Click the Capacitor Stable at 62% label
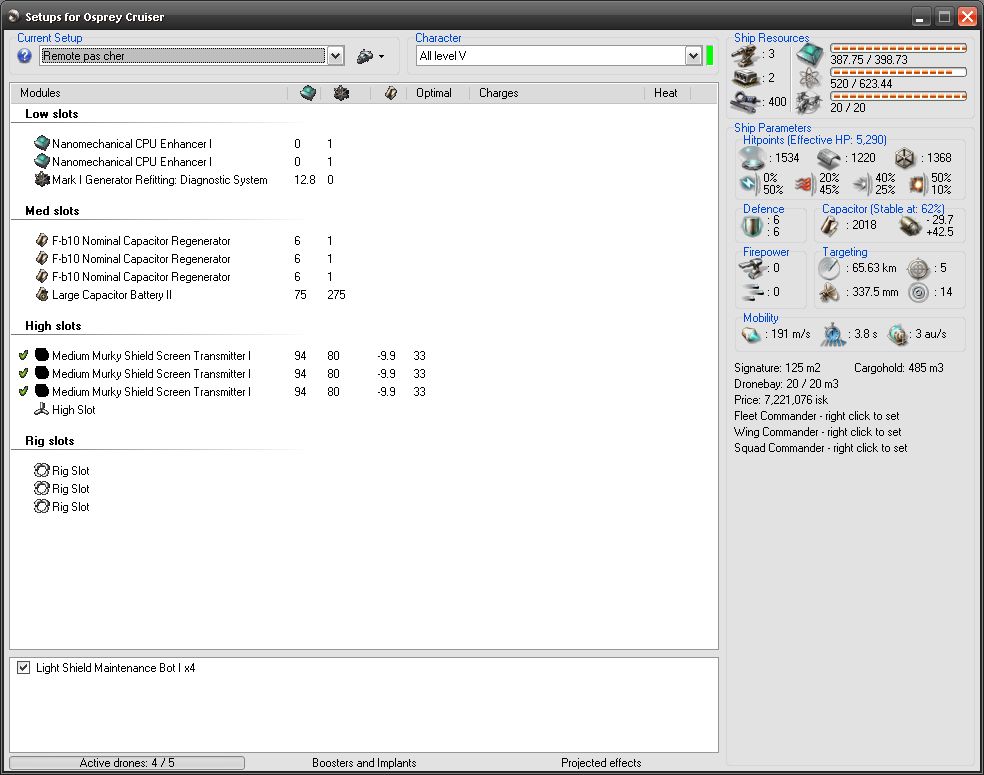 (883, 208)
